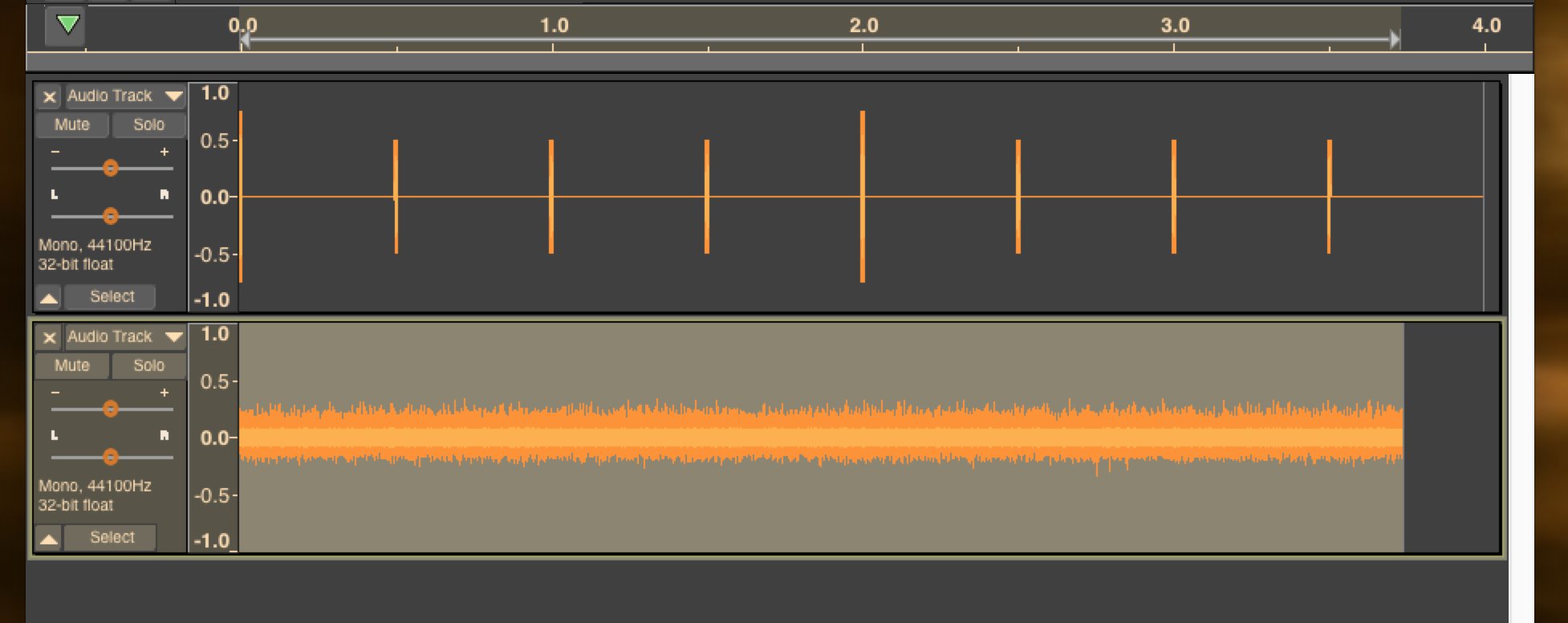Collapse the first track using the up arrow
1568x623 pixels.
(x=49, y=298)
